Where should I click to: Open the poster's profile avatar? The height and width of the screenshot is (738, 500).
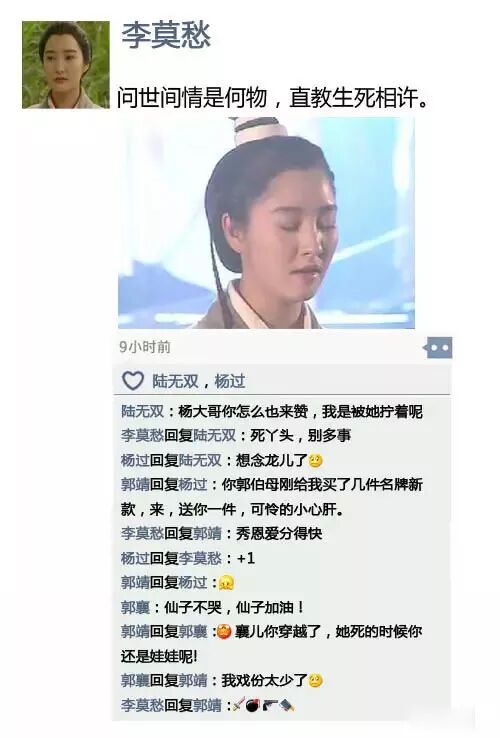(x=65, y=64)
